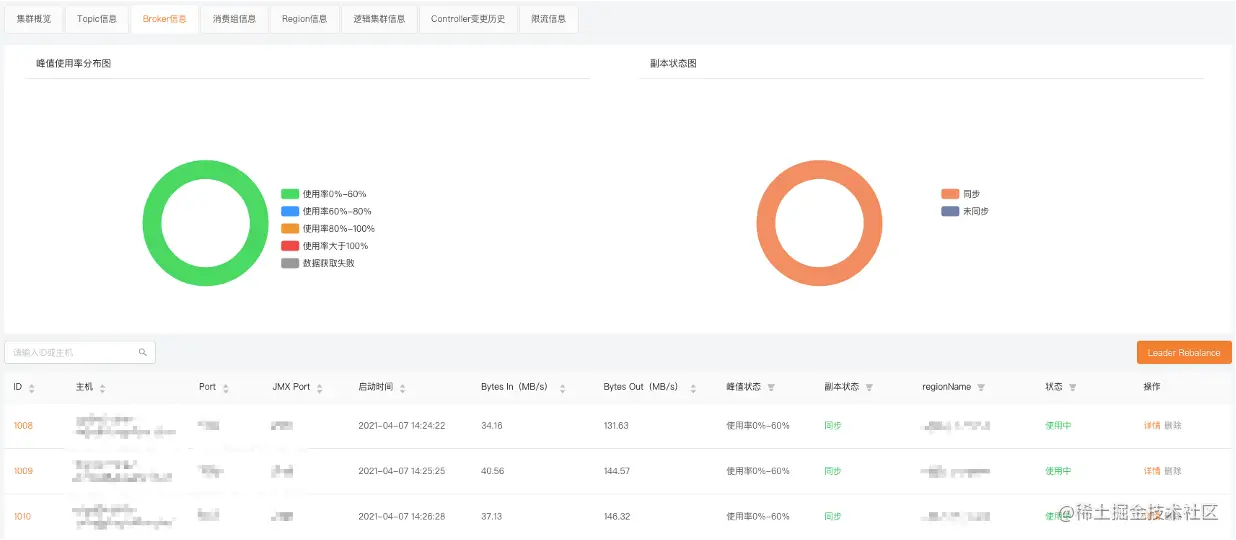Sort by Bytes Out (MB/s) arrows
This screenshot has width=1236, height=540.
click(x=693, y=388)
